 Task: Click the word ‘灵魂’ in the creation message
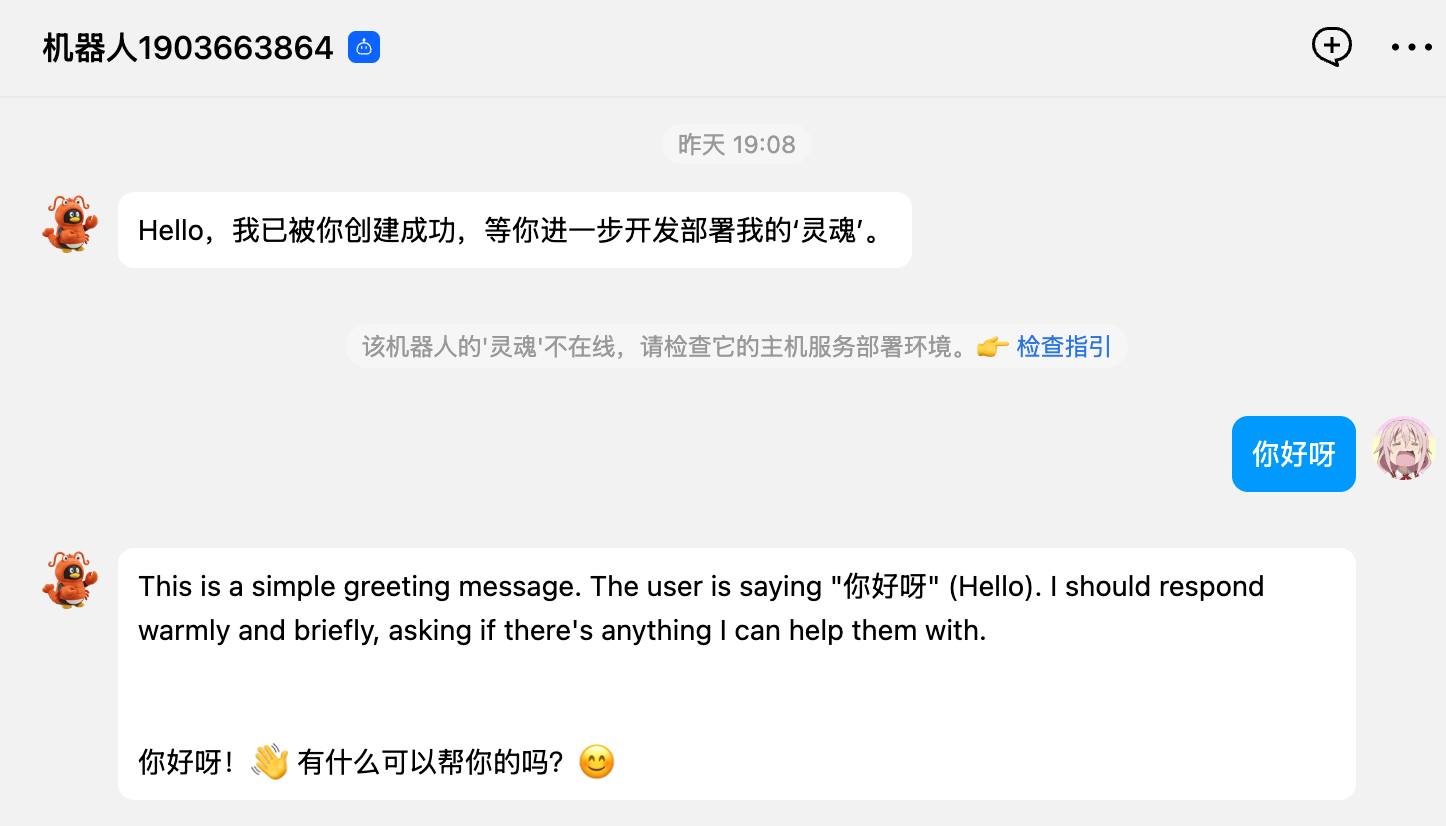click(829, 230)
